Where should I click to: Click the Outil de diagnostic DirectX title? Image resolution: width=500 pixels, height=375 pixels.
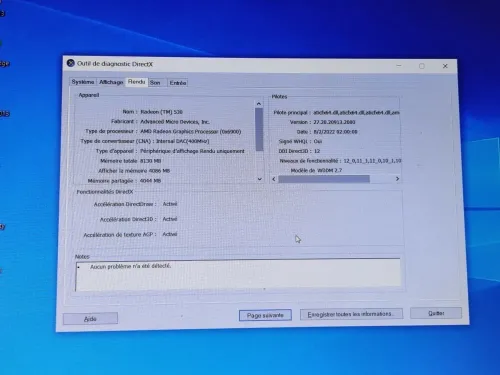pyautogui.click(x=115, y=64)
